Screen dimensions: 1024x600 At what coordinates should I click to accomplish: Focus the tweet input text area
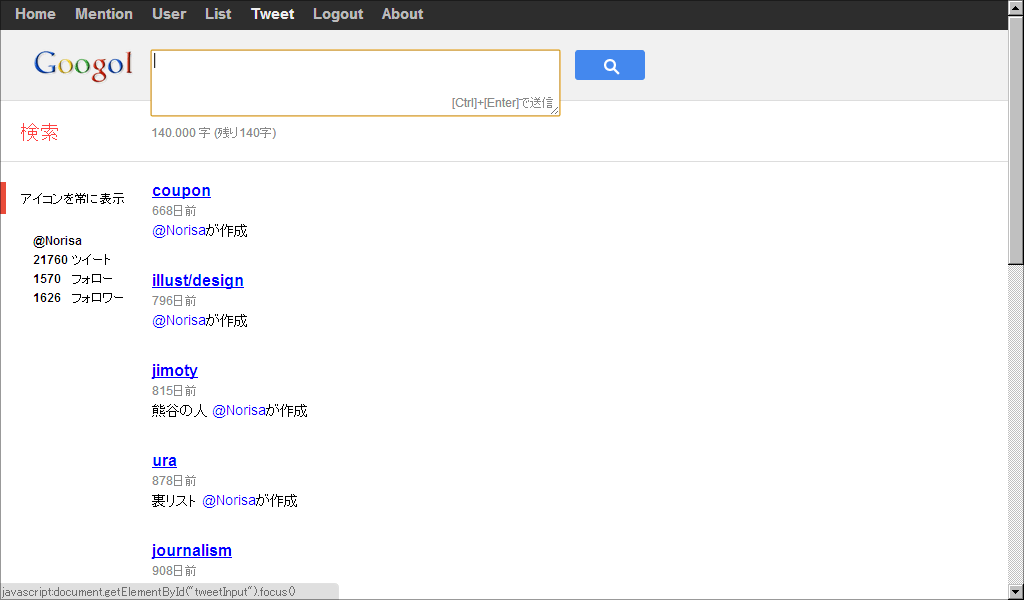355,83
